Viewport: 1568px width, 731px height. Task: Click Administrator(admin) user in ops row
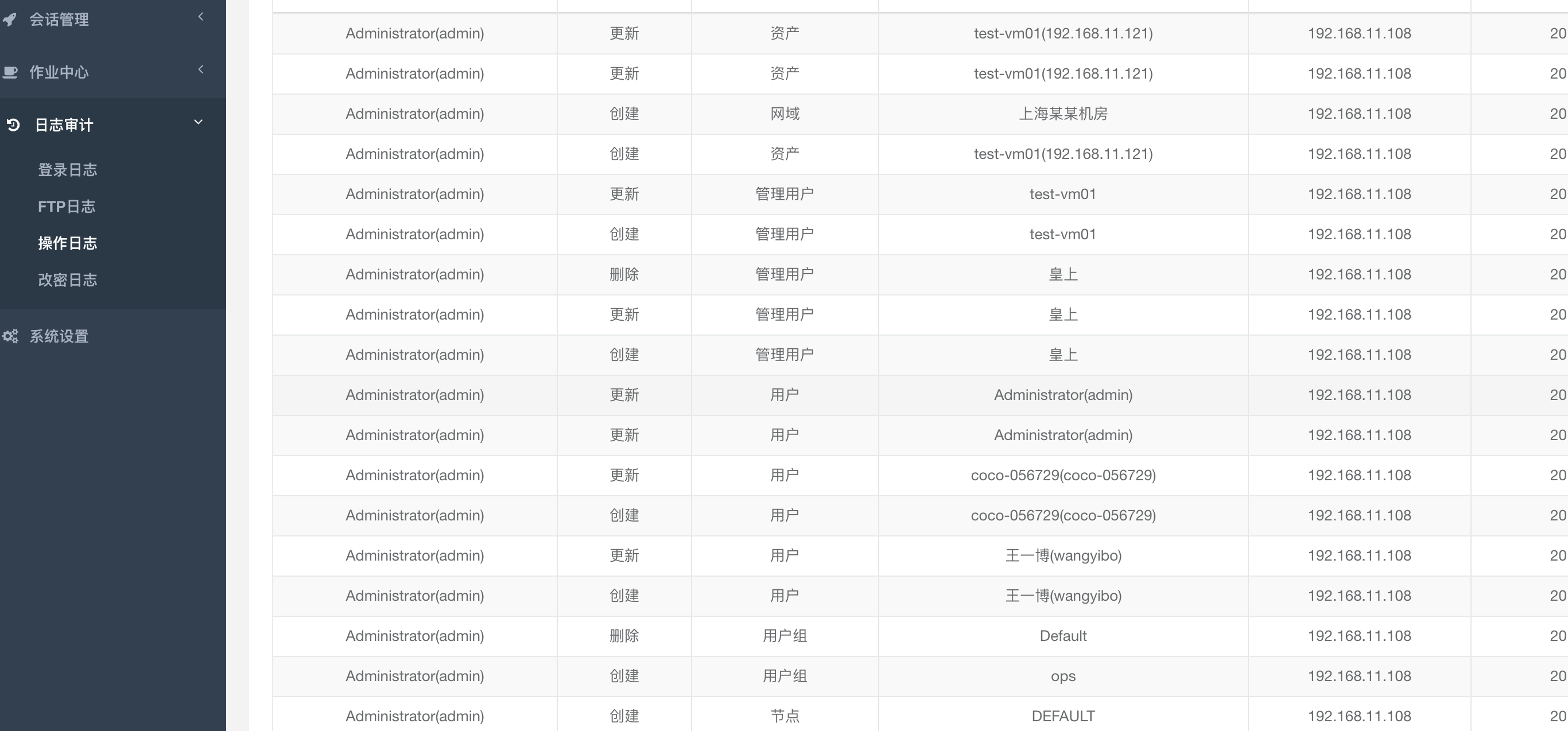(415, 676)
